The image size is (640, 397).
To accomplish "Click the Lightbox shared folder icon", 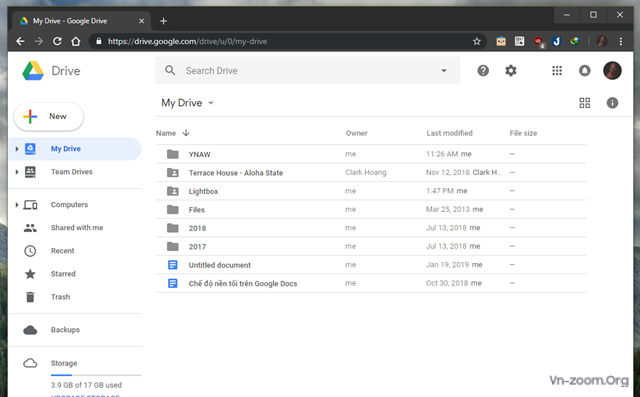I will (173, 191).
